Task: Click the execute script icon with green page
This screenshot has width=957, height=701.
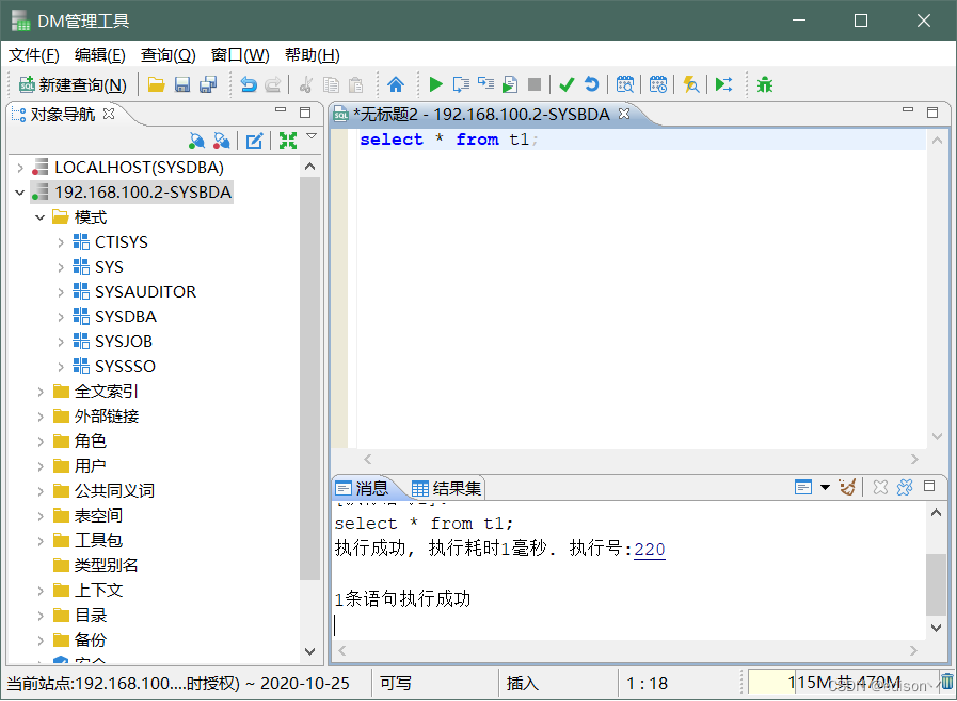Action: click(x=510, y=85)
